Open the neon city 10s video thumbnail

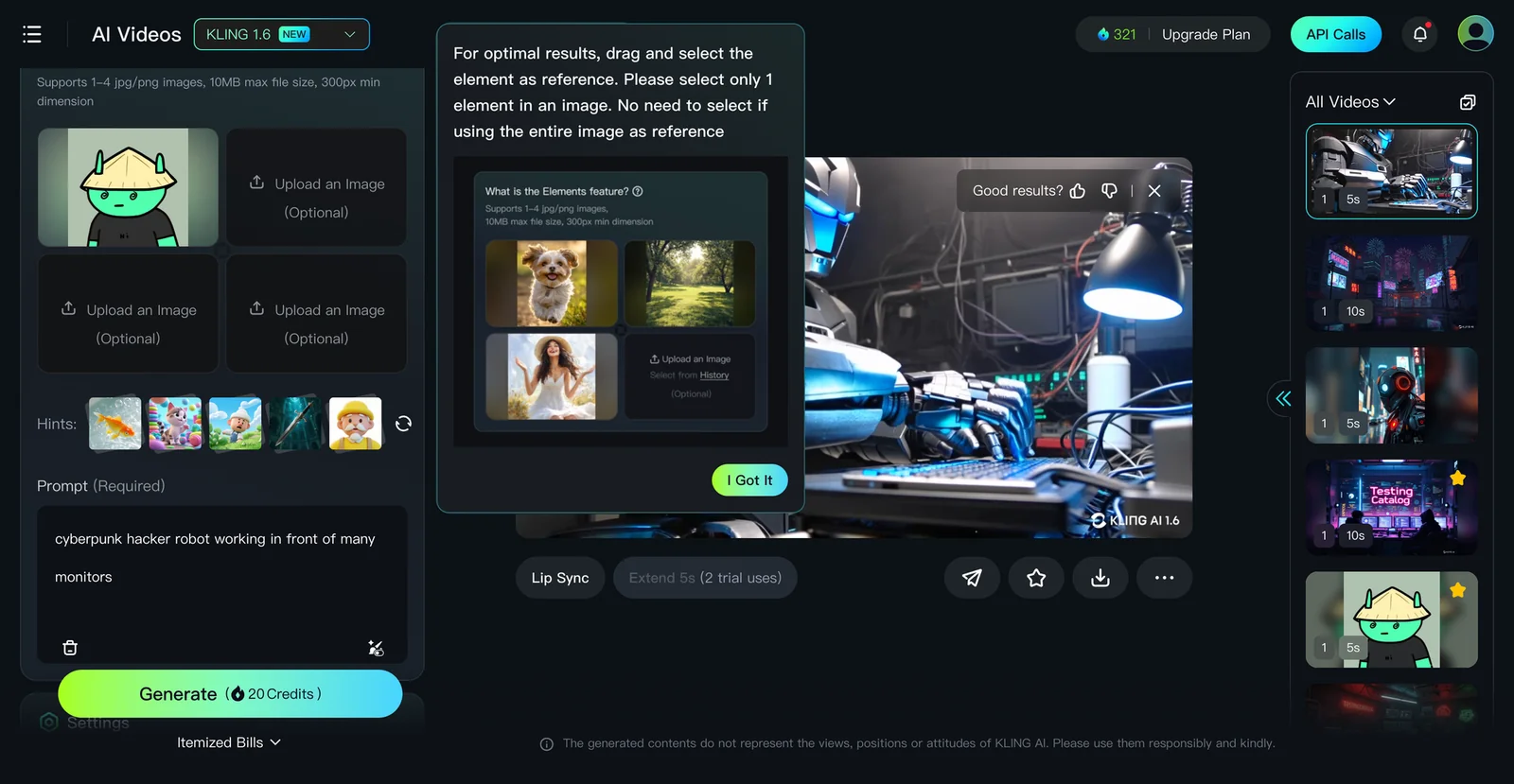[x=1391, y=283]
